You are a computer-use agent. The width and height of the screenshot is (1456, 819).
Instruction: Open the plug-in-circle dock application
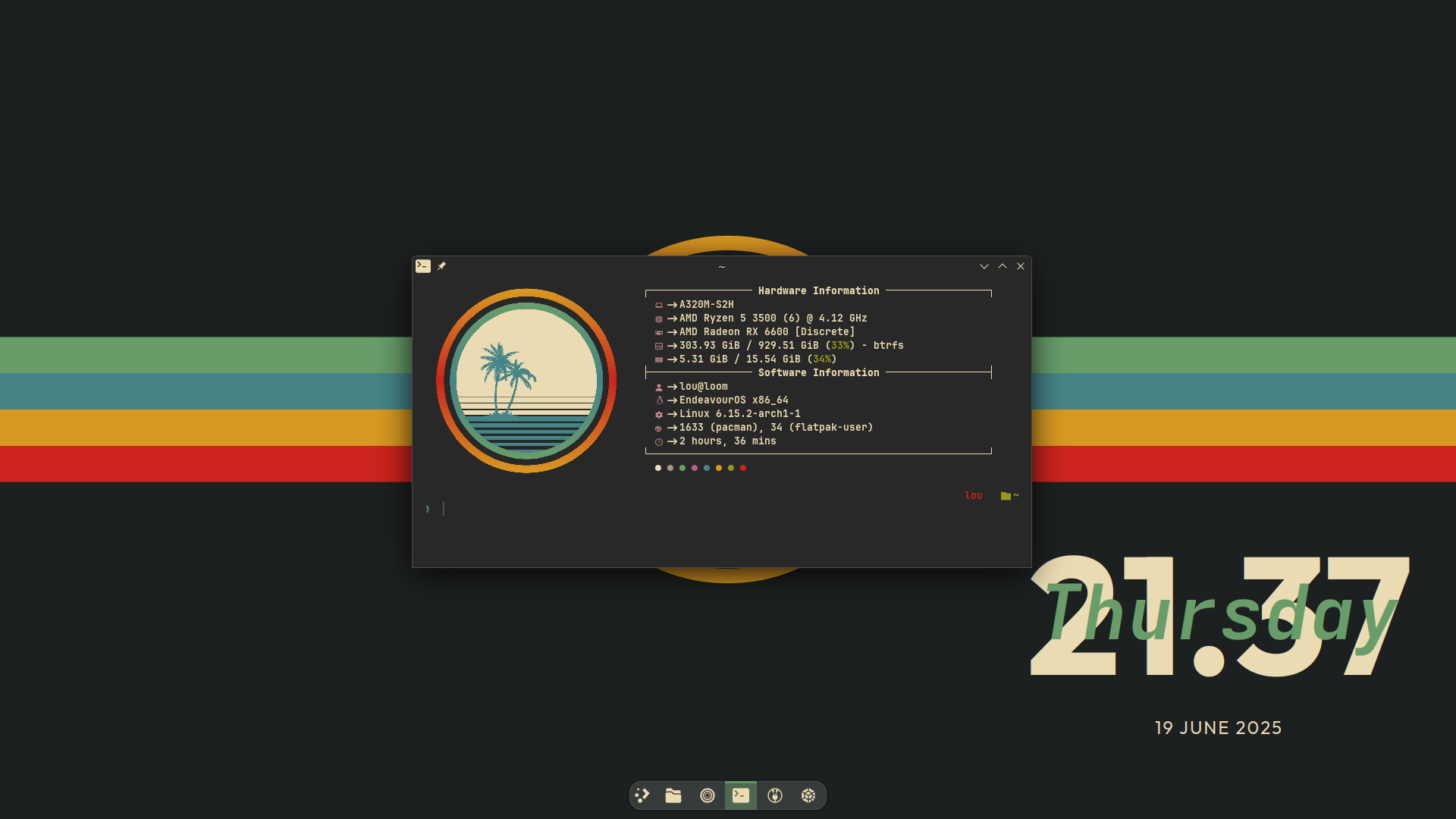pos(775,795)
